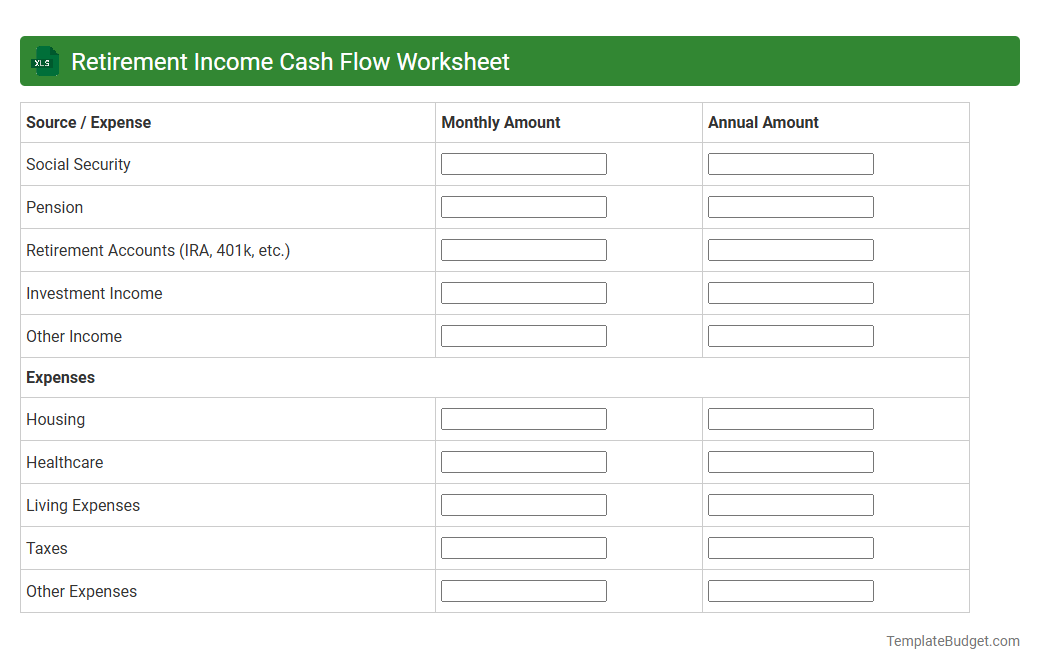1040x670 pixels.
Task: Select the Retirement Accounts monthly amount field
Action: 523,249
